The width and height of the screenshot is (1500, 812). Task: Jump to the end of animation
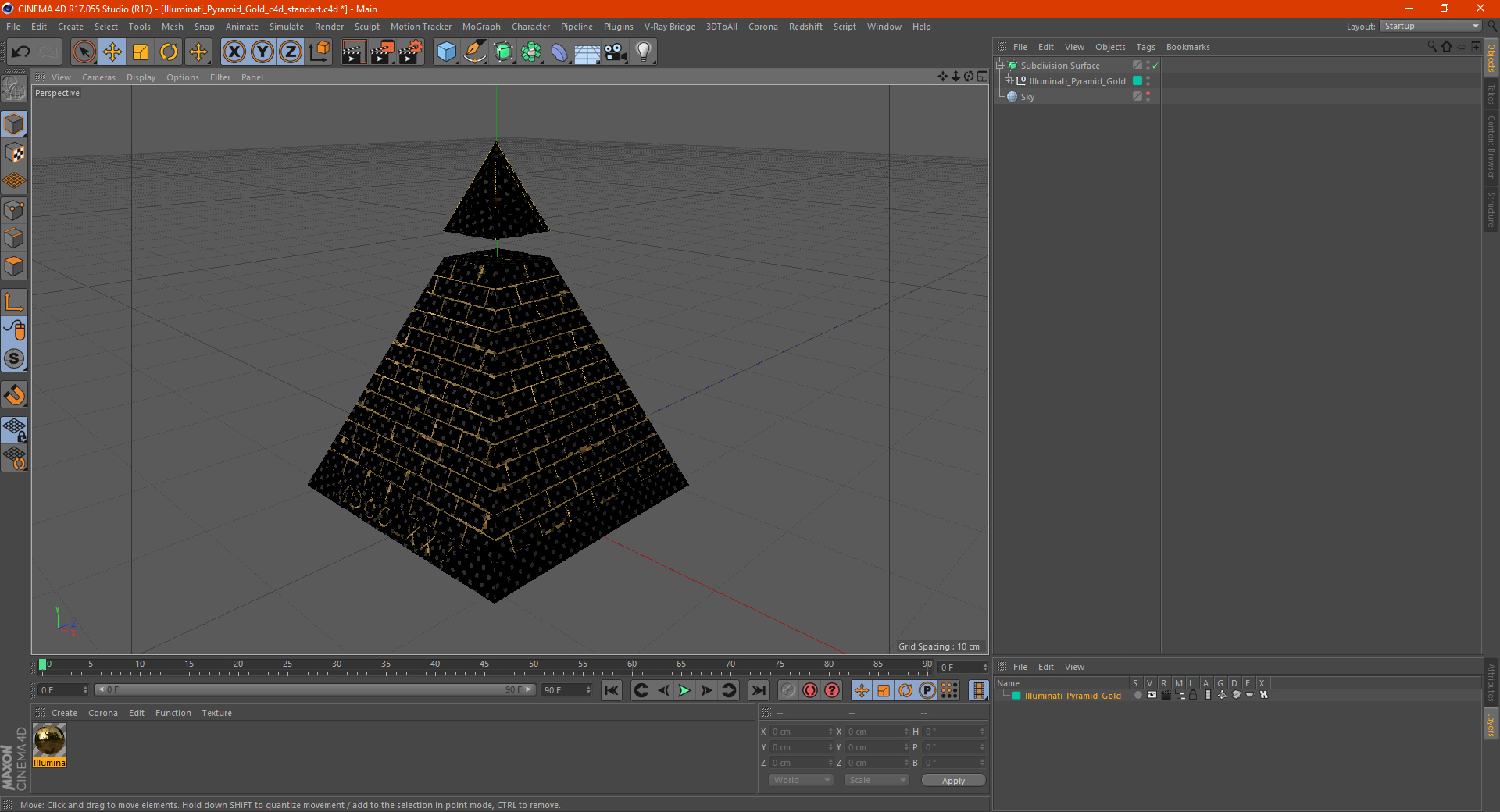point(758,690)
